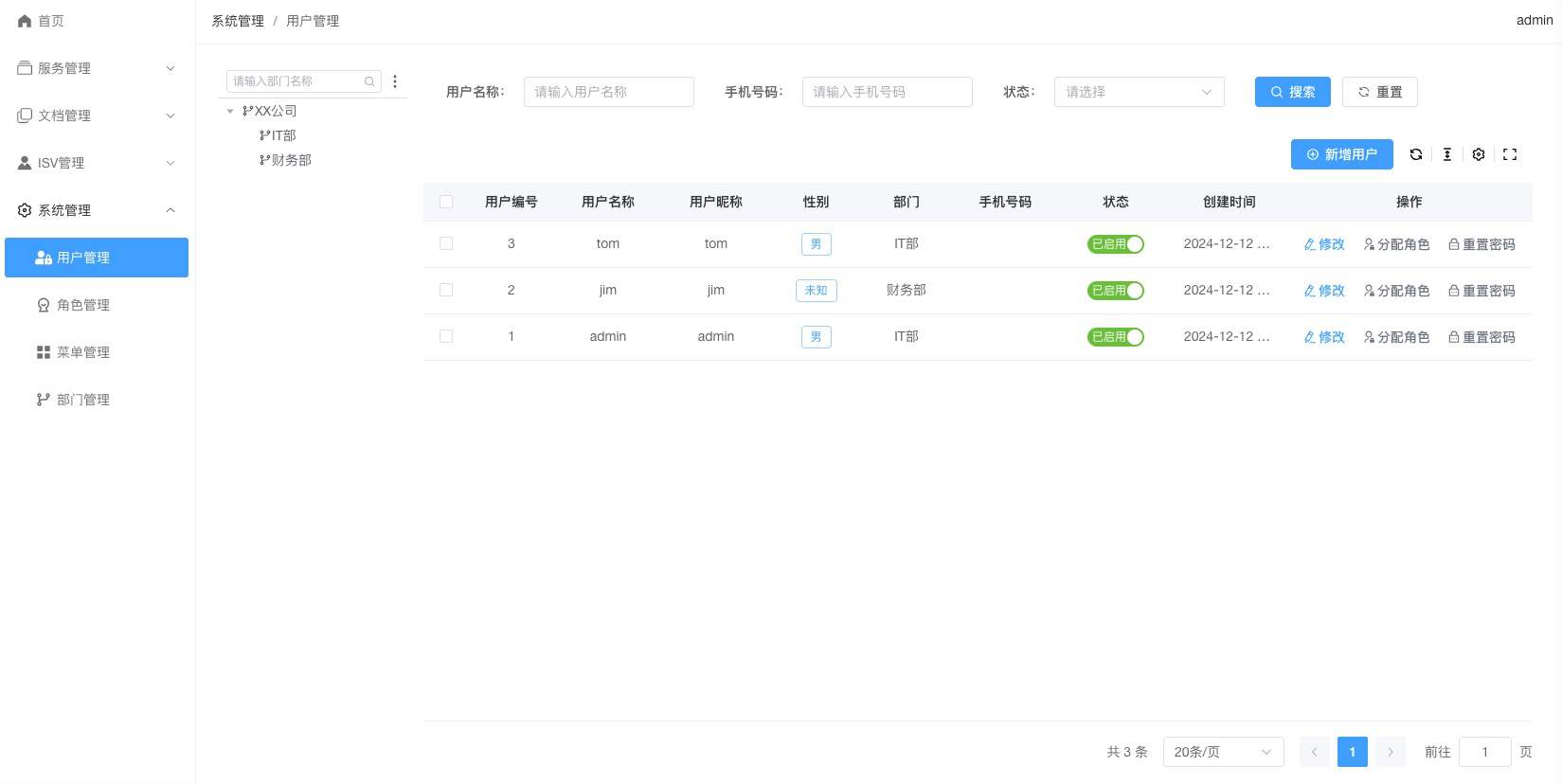Click 重置密码 for user tom
Image resolution: width=1562 pixels, height=784 pixels.
[1481, 244]
